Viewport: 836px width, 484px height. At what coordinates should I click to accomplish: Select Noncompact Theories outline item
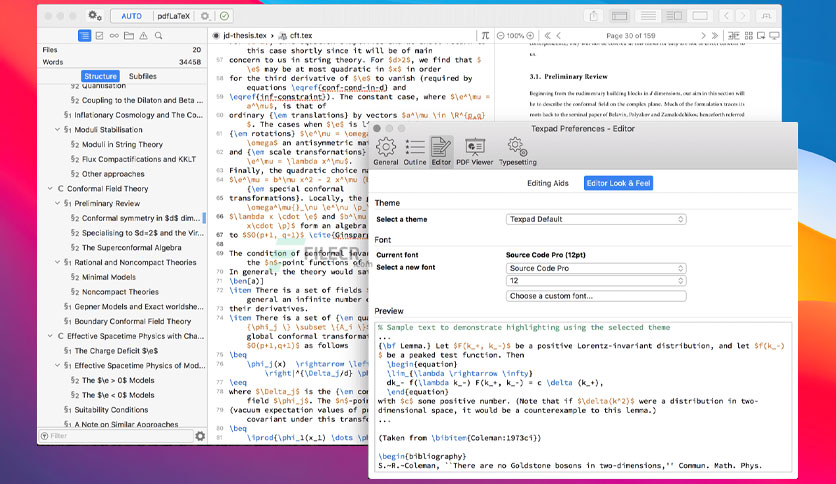coord(120,292)
